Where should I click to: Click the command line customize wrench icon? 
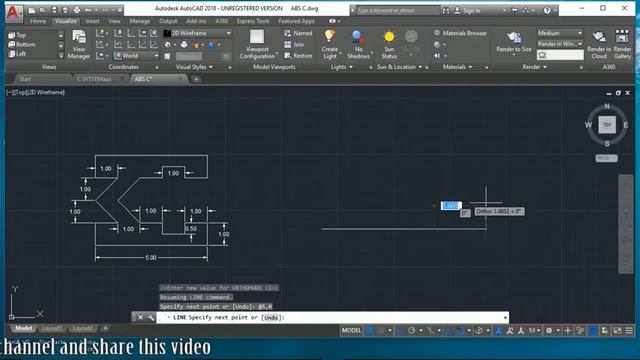click(x=150, y=318)
